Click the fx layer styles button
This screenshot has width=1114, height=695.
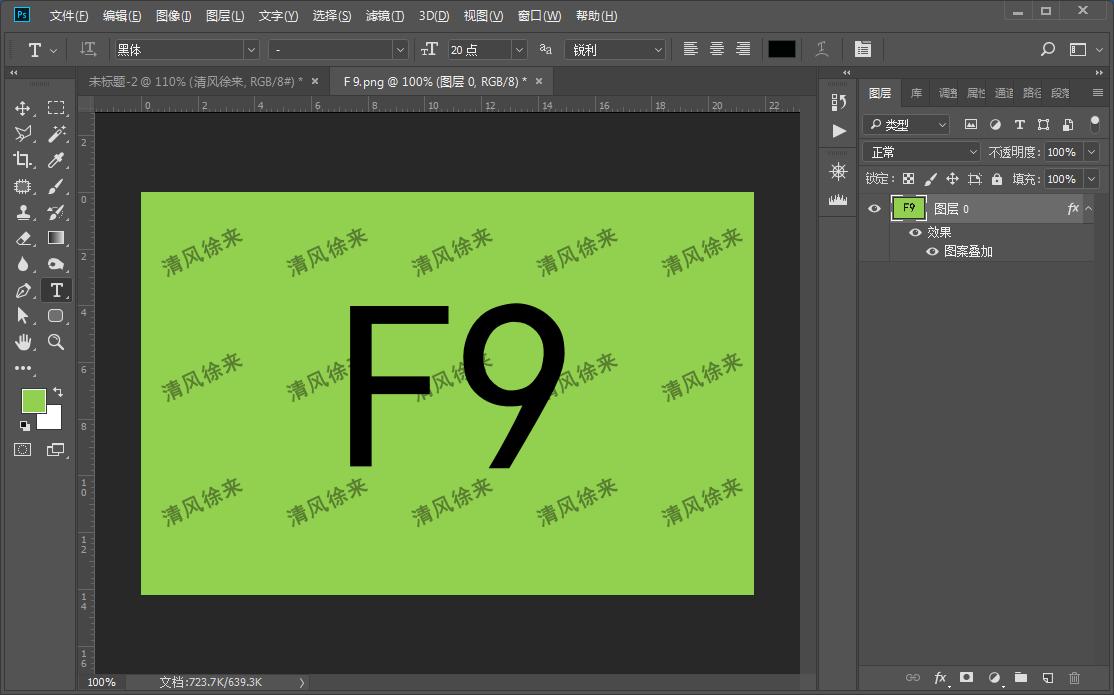click(940, 678)
